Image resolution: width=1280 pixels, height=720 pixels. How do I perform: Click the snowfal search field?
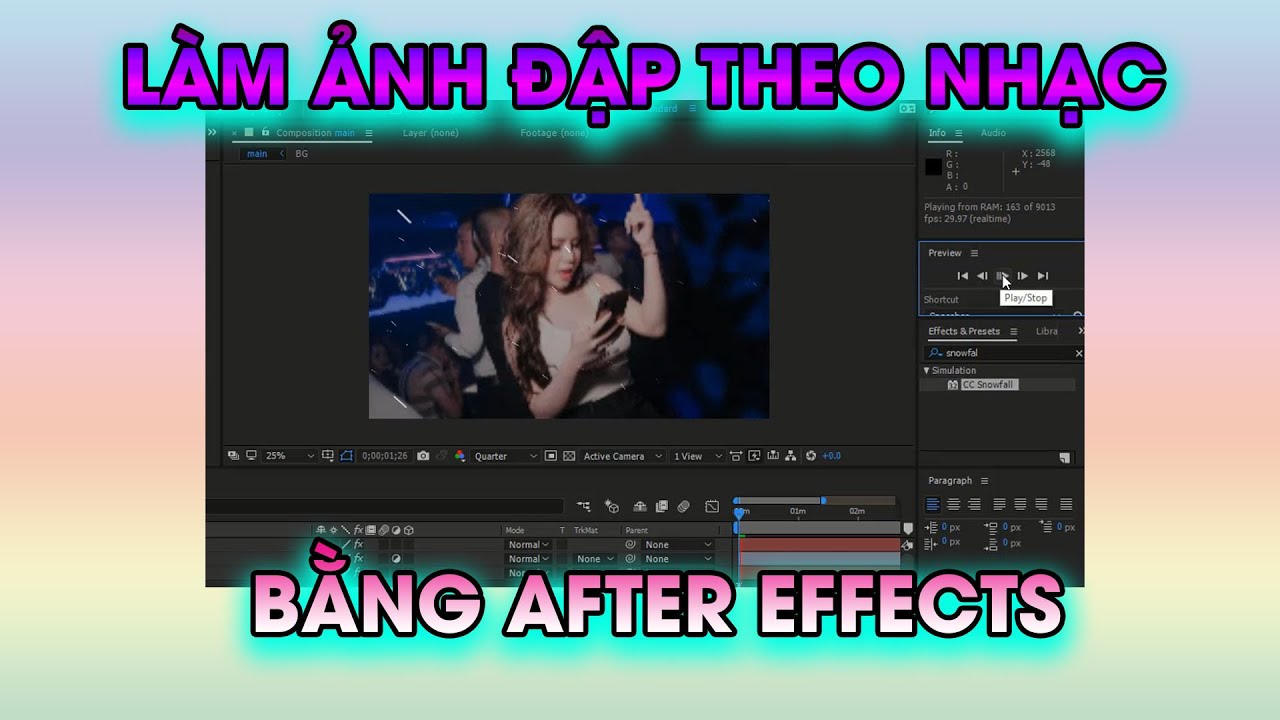click(1005, 353)
